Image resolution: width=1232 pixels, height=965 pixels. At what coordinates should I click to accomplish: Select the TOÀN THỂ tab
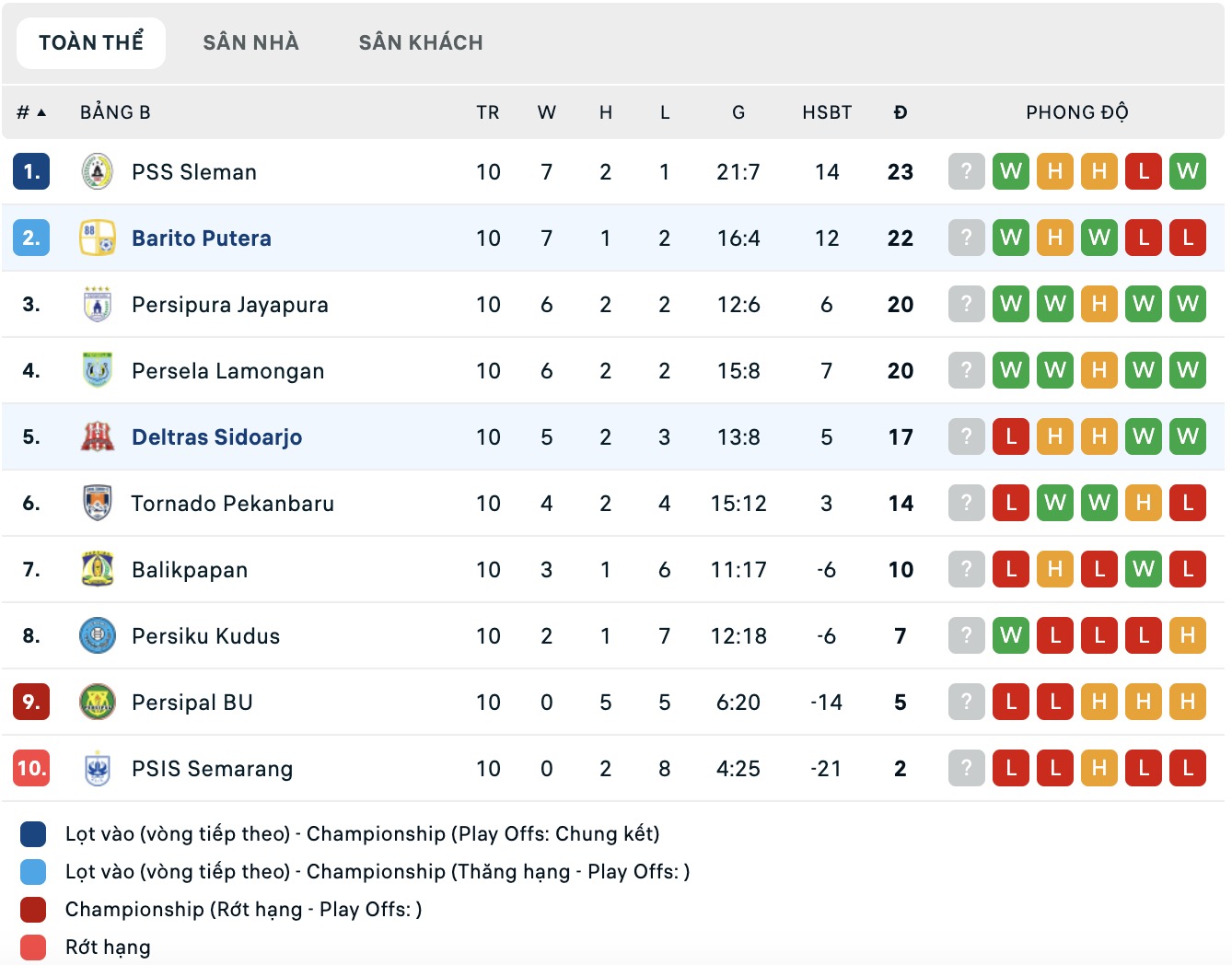click(90, 41)
